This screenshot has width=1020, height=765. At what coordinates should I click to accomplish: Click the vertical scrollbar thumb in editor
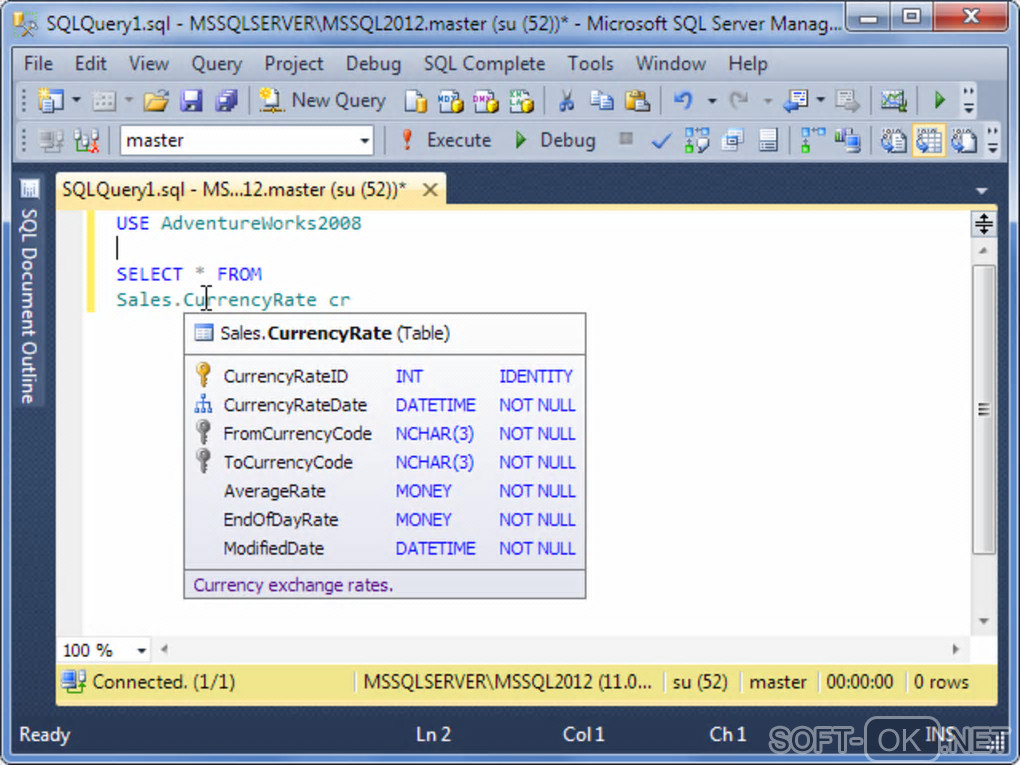984,409
